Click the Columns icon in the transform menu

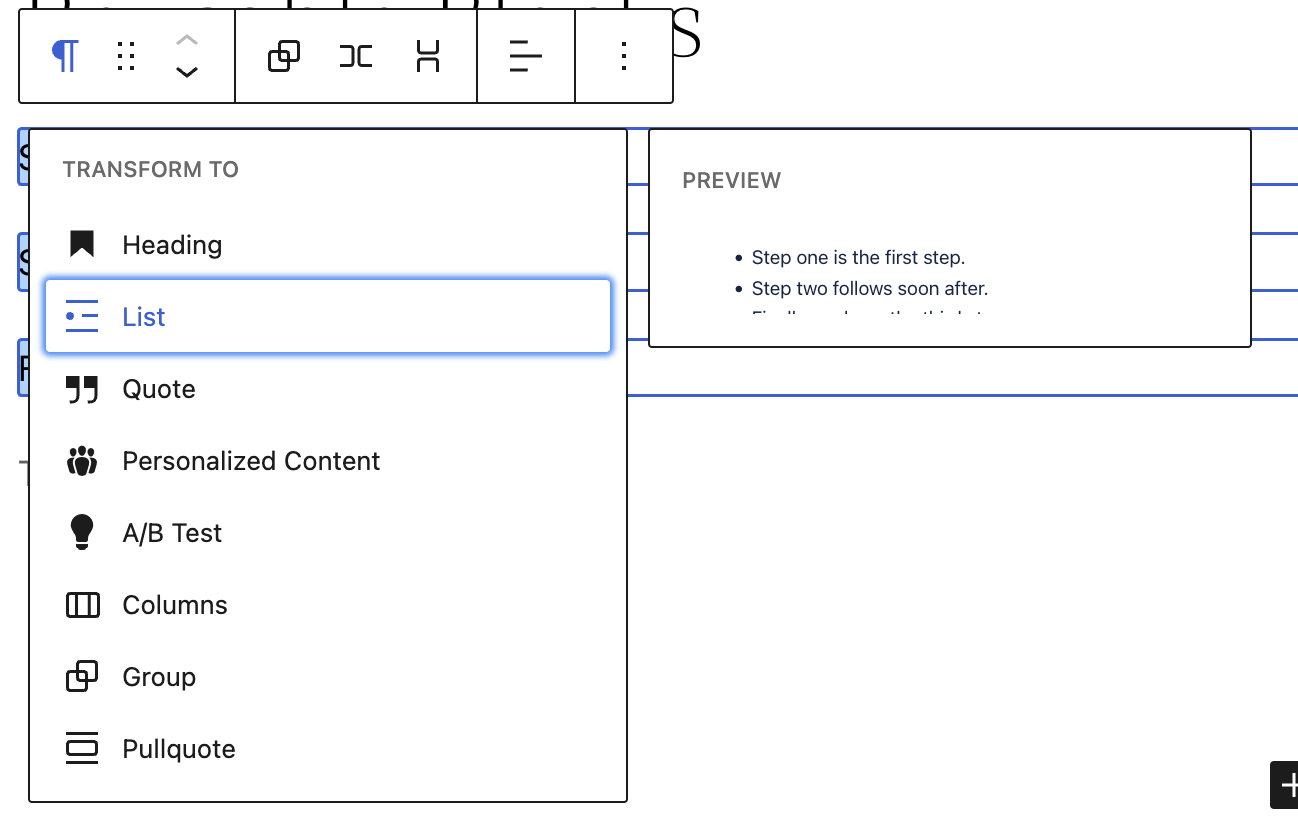[81, 604]
